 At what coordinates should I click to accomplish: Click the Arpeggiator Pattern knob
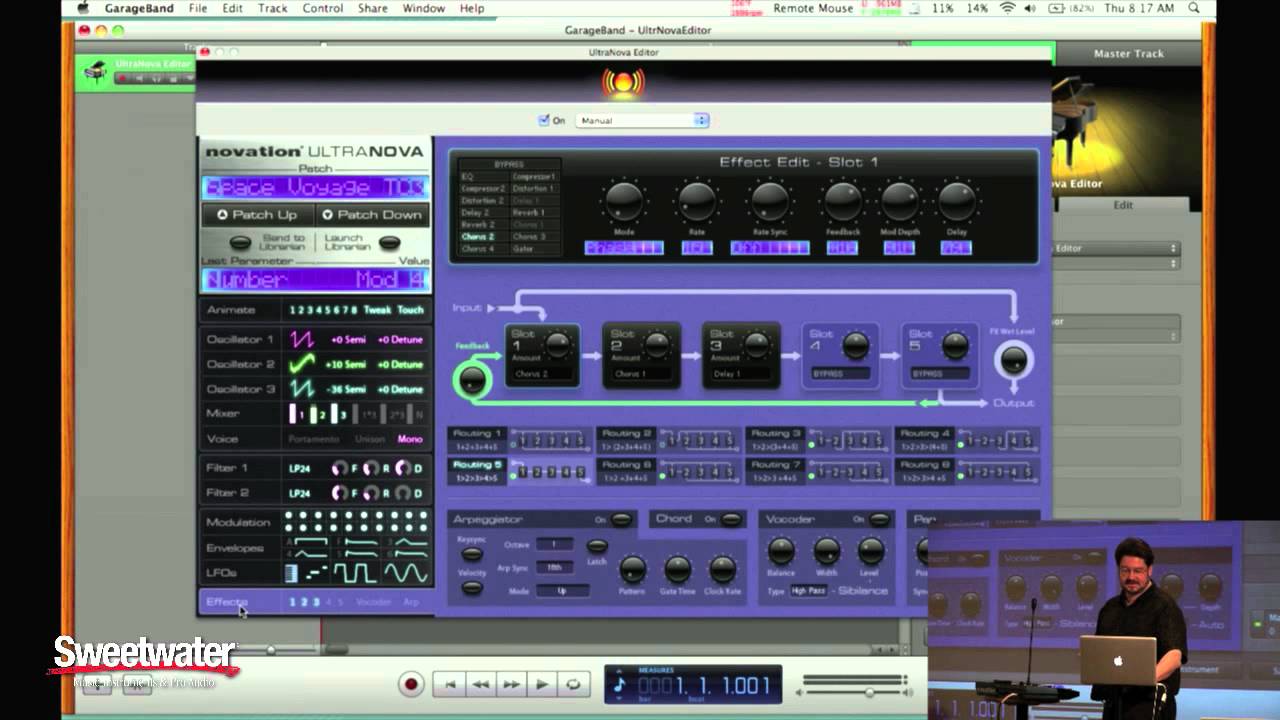click(632, 569)
